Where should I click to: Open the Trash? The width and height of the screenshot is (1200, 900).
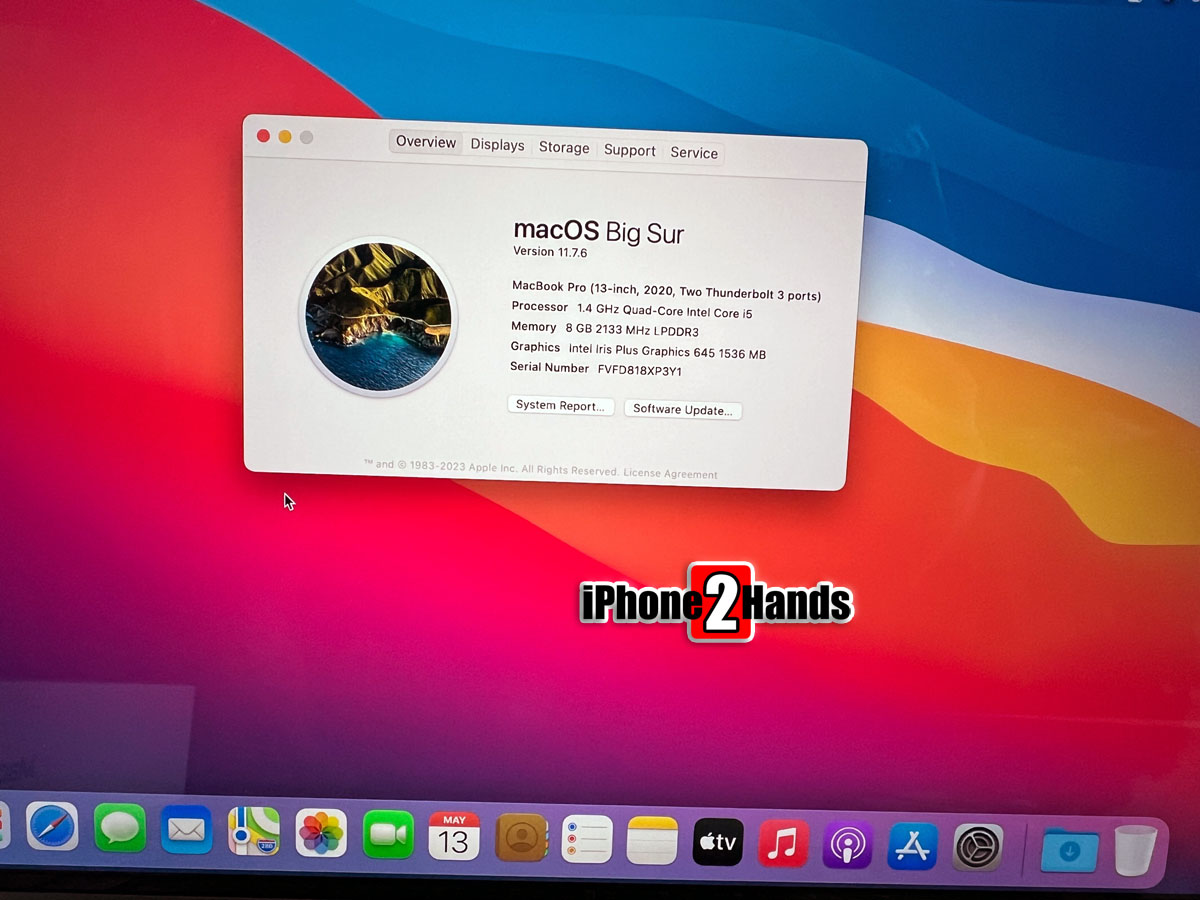tap(1135, 851)
